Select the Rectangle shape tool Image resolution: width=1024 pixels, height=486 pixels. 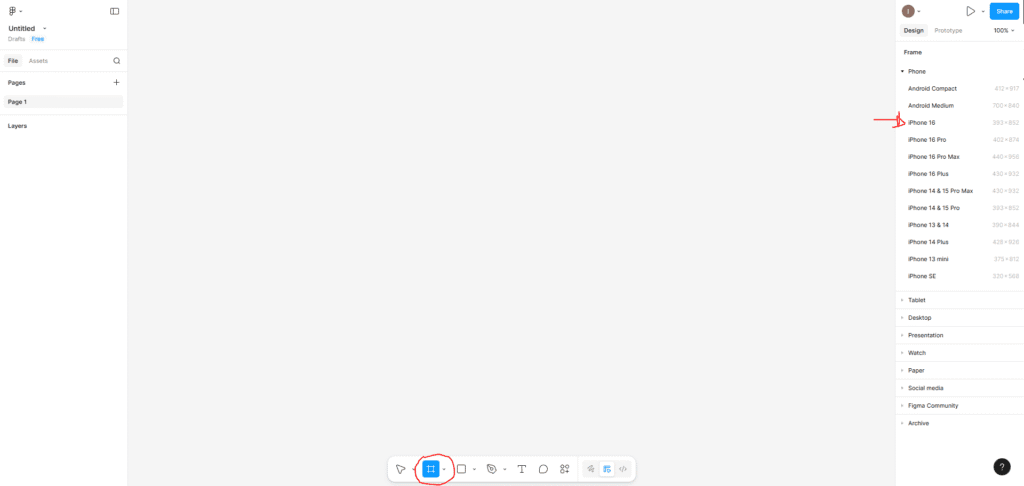[461, 469]
